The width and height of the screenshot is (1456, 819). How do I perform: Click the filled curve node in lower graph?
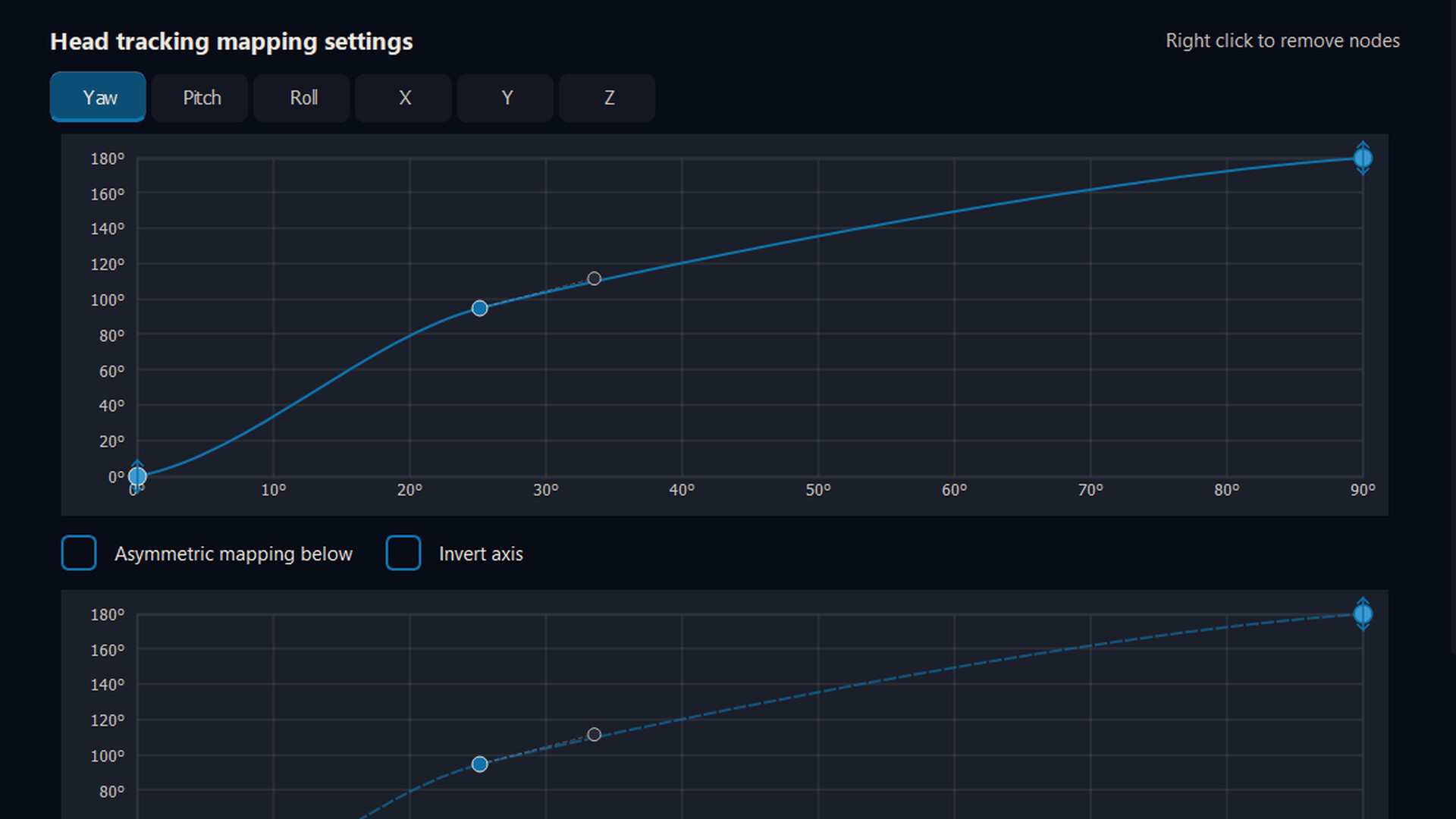click(x=479, y=764)
